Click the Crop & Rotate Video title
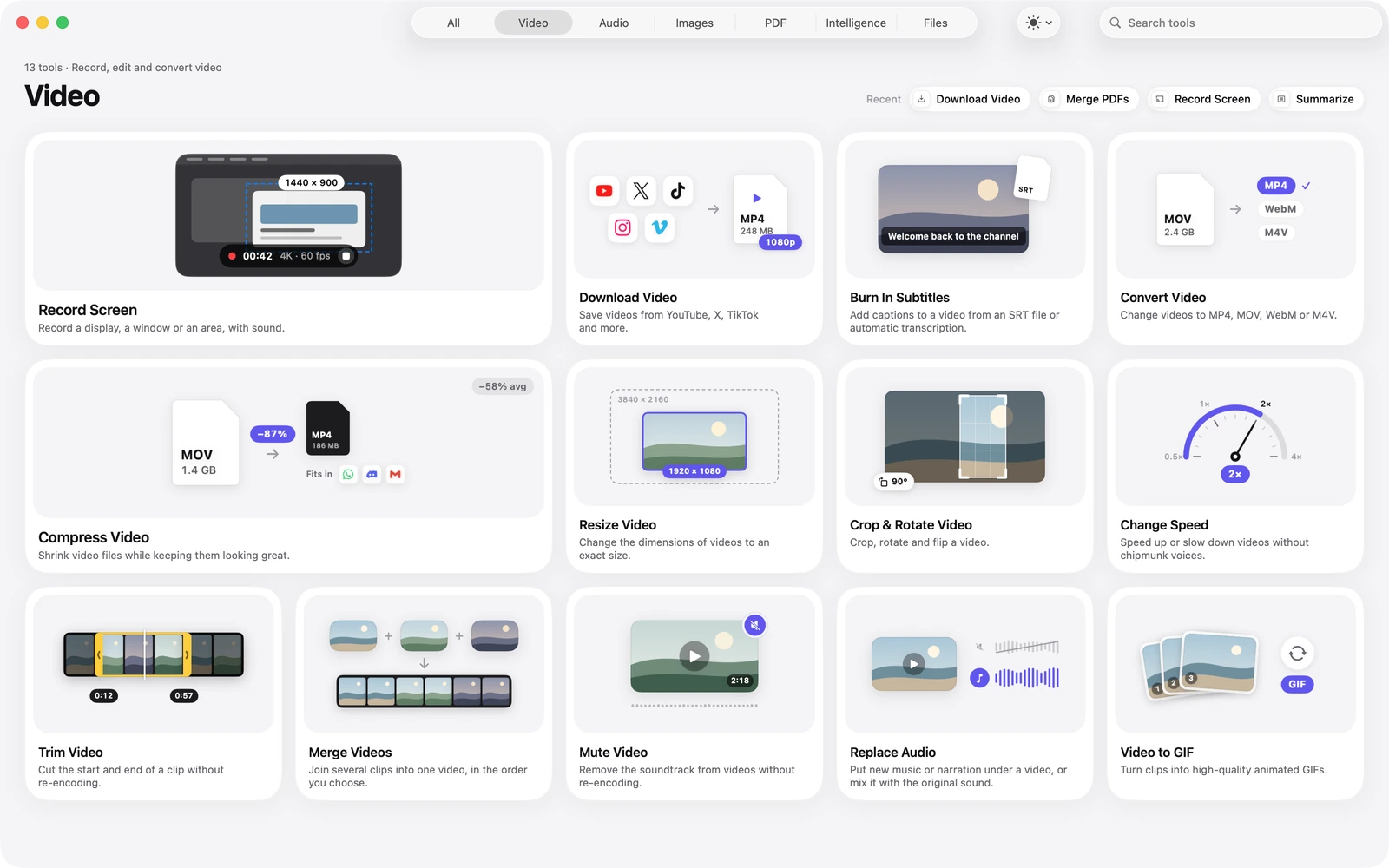 911,525
